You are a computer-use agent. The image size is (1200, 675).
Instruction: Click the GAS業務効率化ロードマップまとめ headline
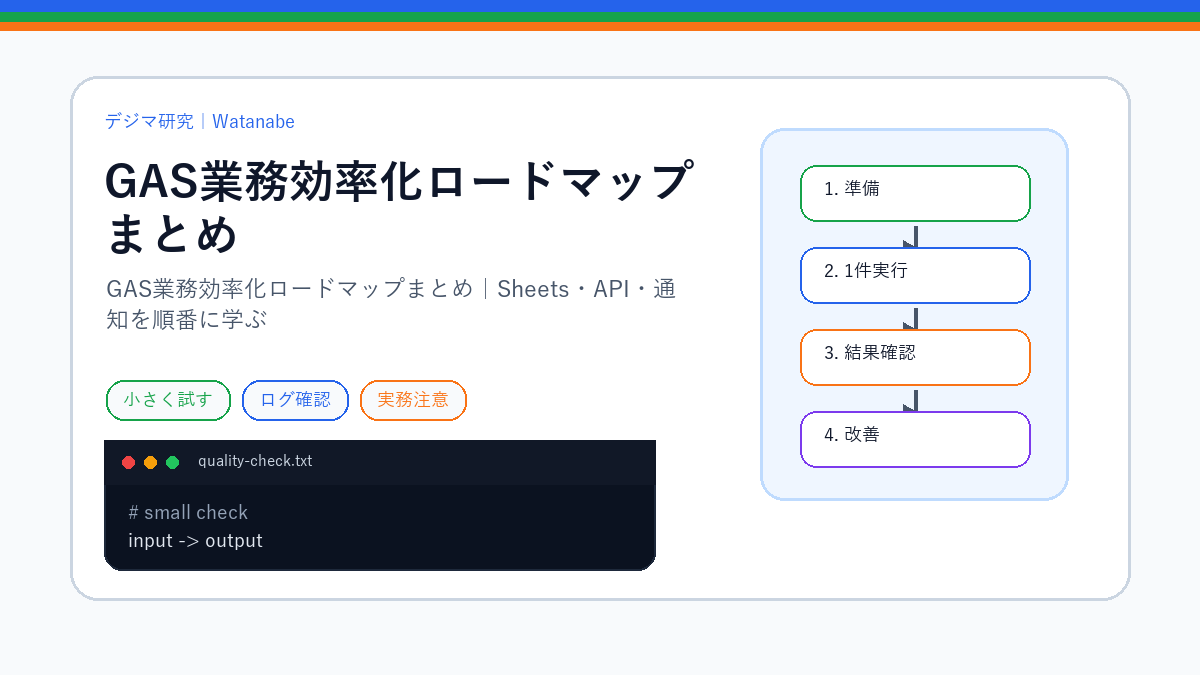click(x=398, y=208)
